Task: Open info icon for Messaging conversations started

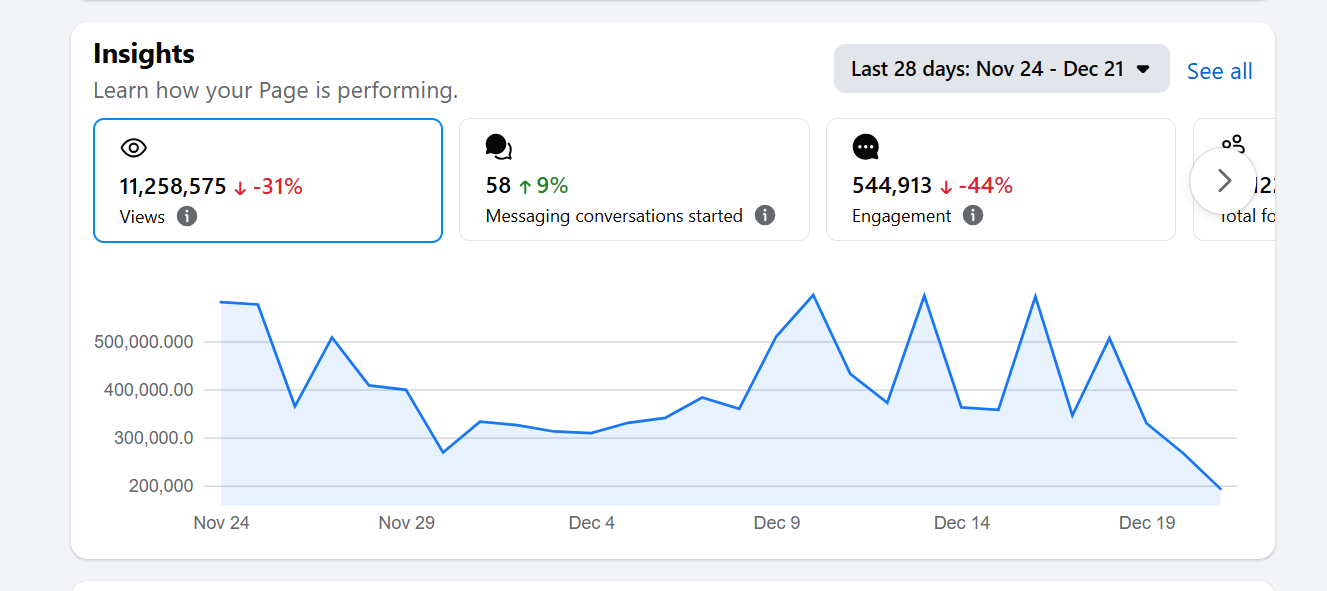Action: pos(765,216)
